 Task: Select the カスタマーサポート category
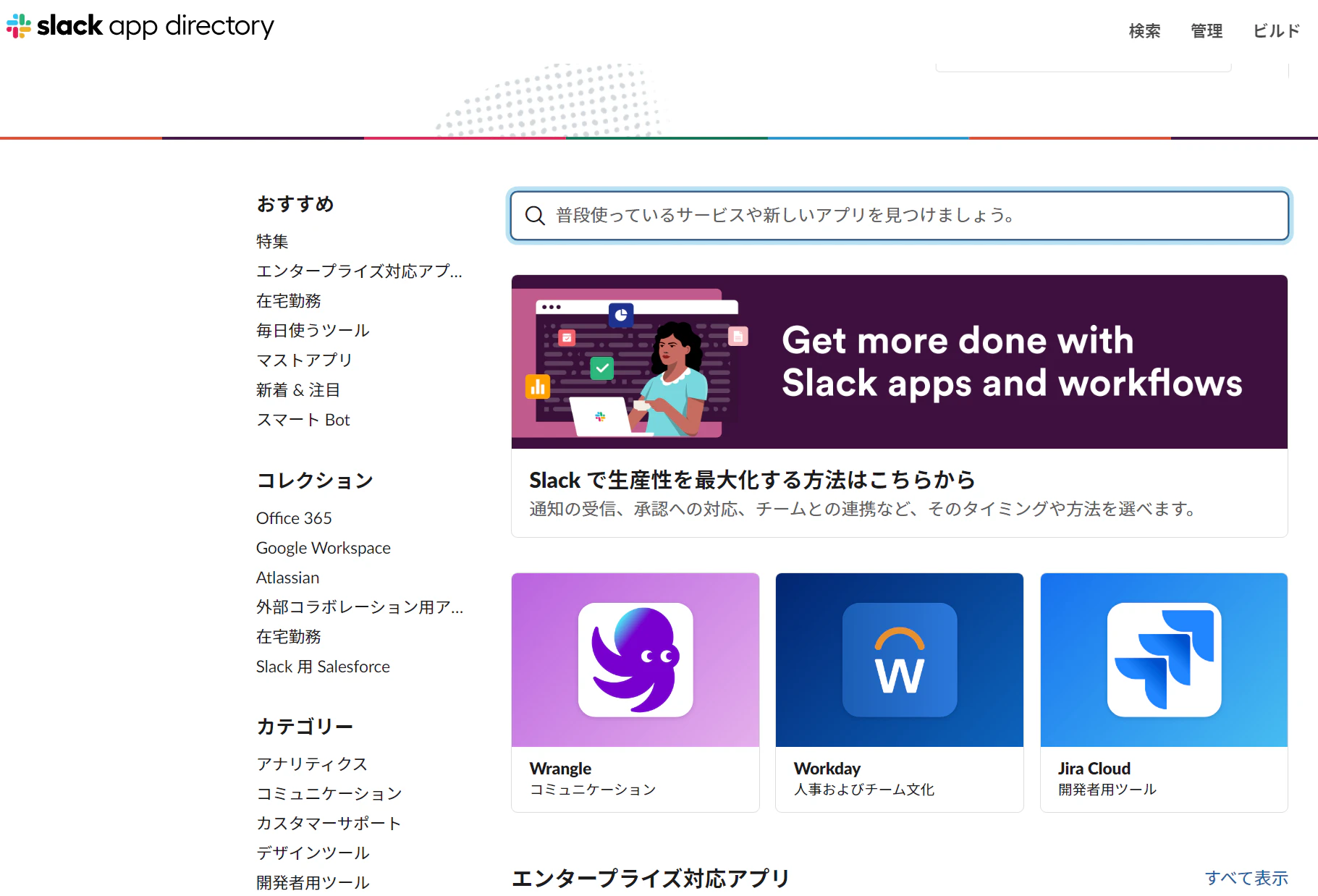coord(328,823)
